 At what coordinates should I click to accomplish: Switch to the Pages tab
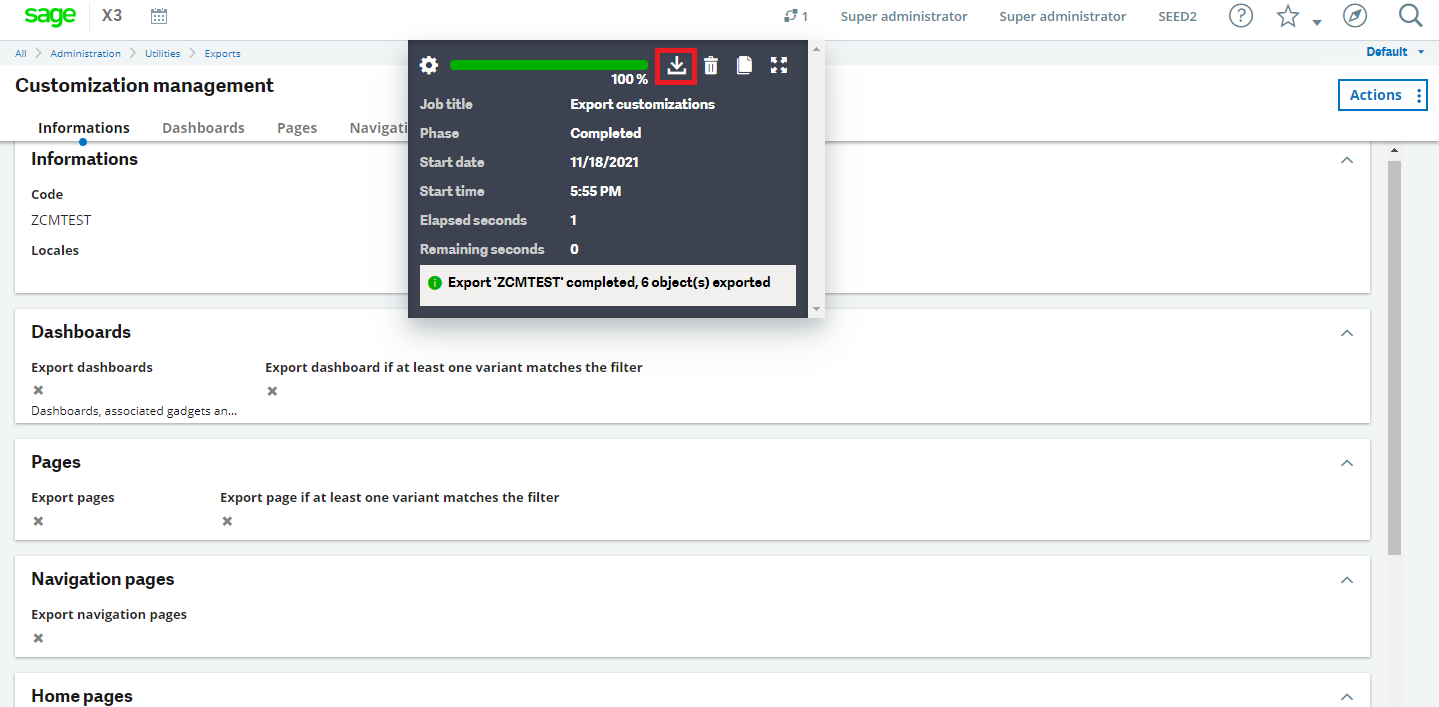[296, 127]
